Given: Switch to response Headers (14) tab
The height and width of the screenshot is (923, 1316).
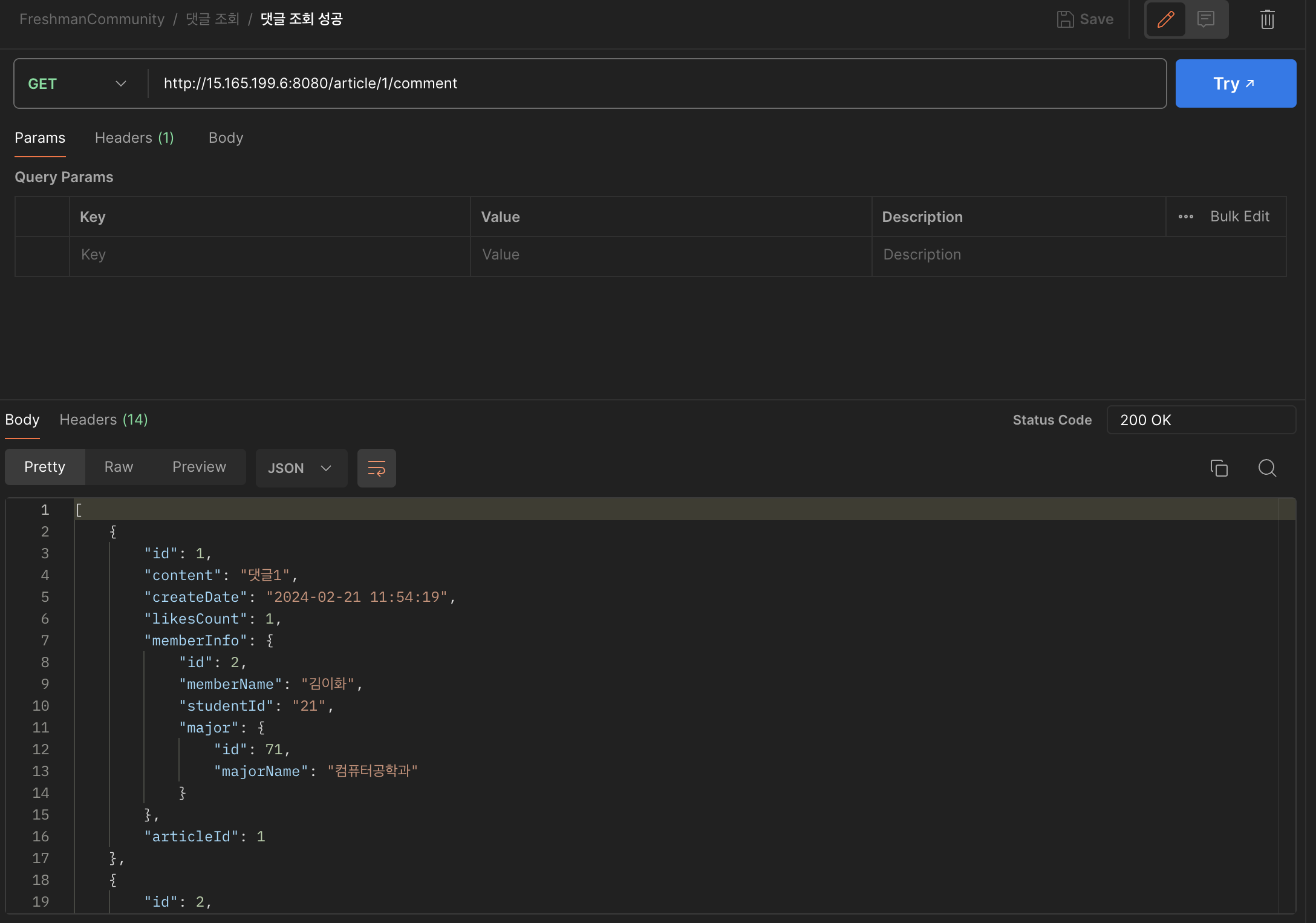Looking at the screenshot, I should click(103, 420).
